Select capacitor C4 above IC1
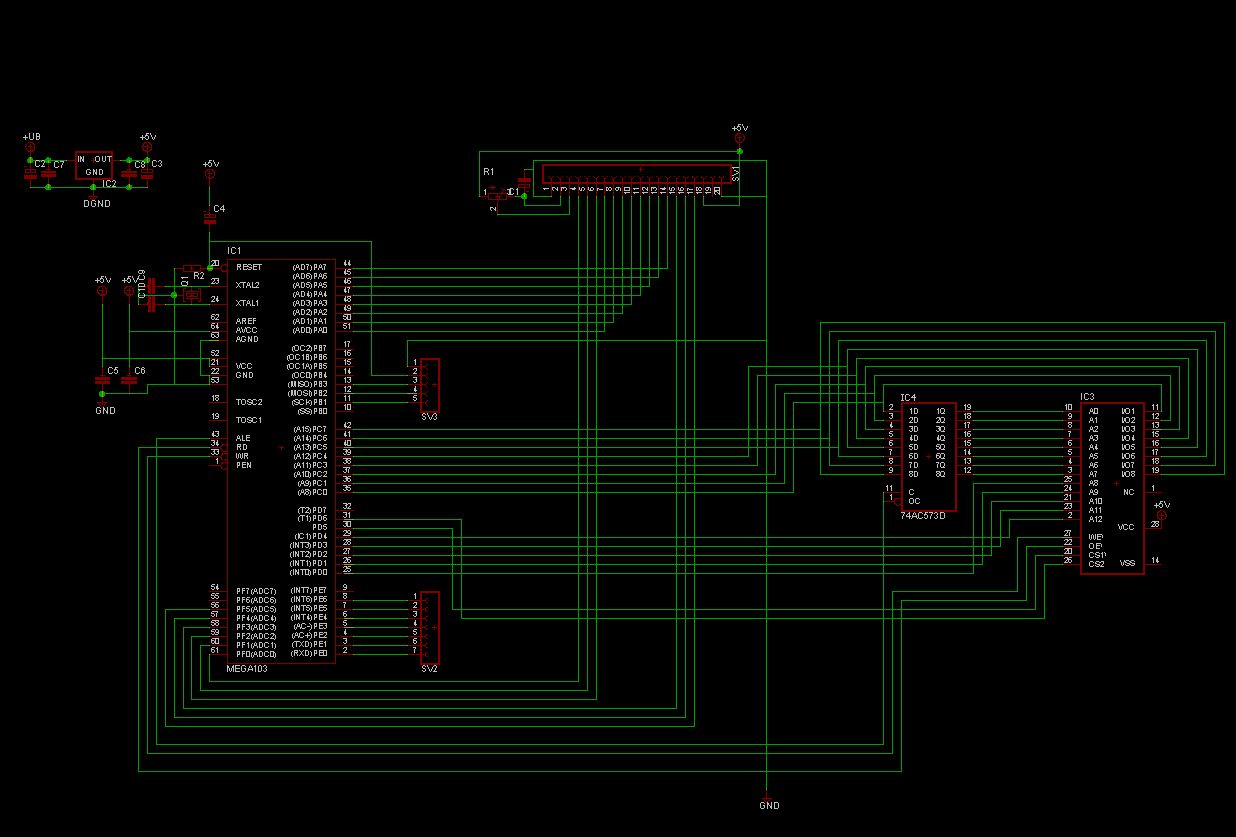1236x837 pixels. tap(209, 218)
